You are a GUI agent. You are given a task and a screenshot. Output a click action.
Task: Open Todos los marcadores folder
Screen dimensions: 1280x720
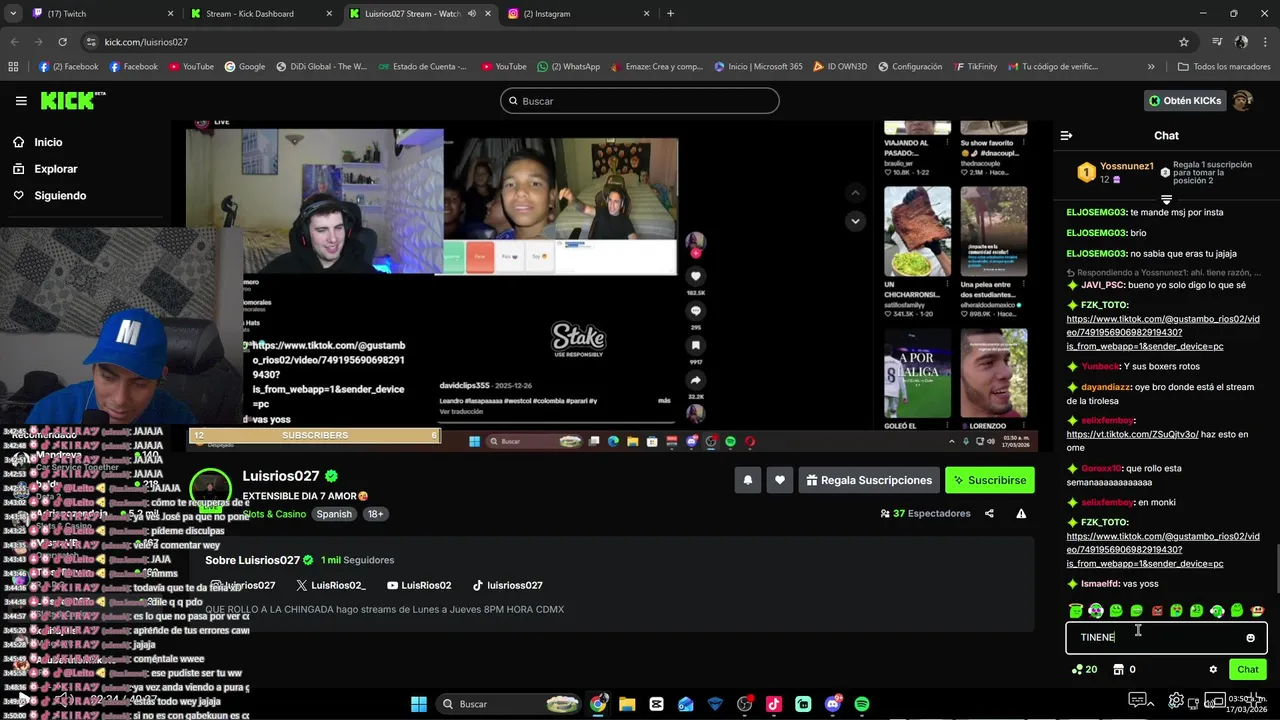click(1224, 67)
